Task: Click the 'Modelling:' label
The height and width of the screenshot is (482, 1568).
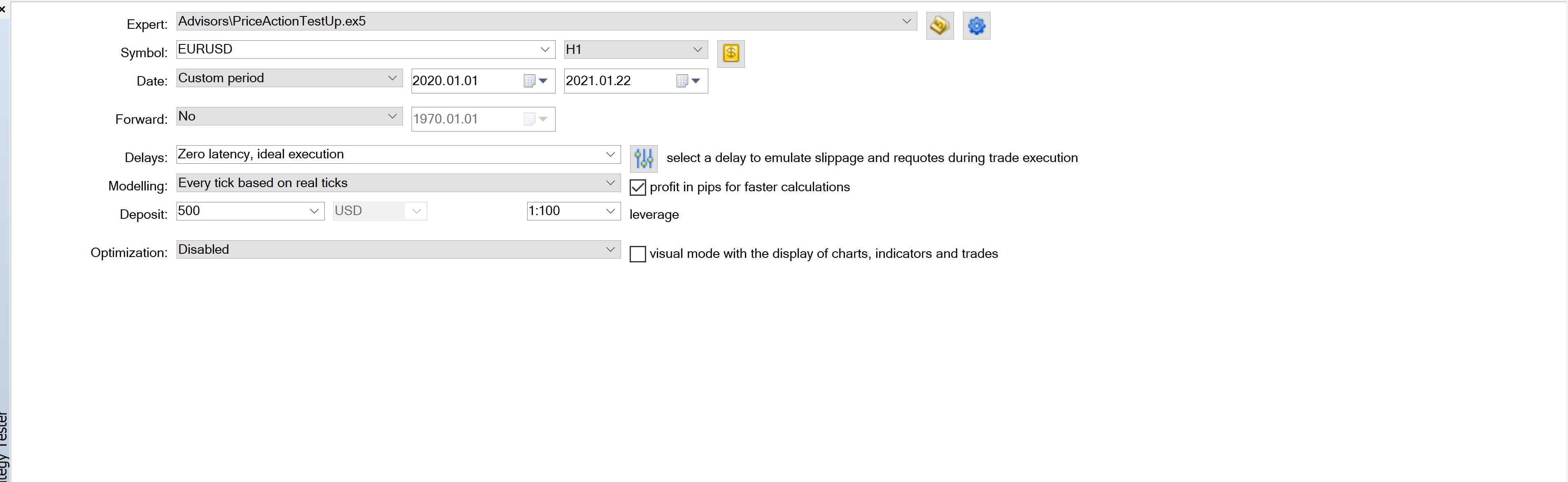Action: (x=137, y=186)
